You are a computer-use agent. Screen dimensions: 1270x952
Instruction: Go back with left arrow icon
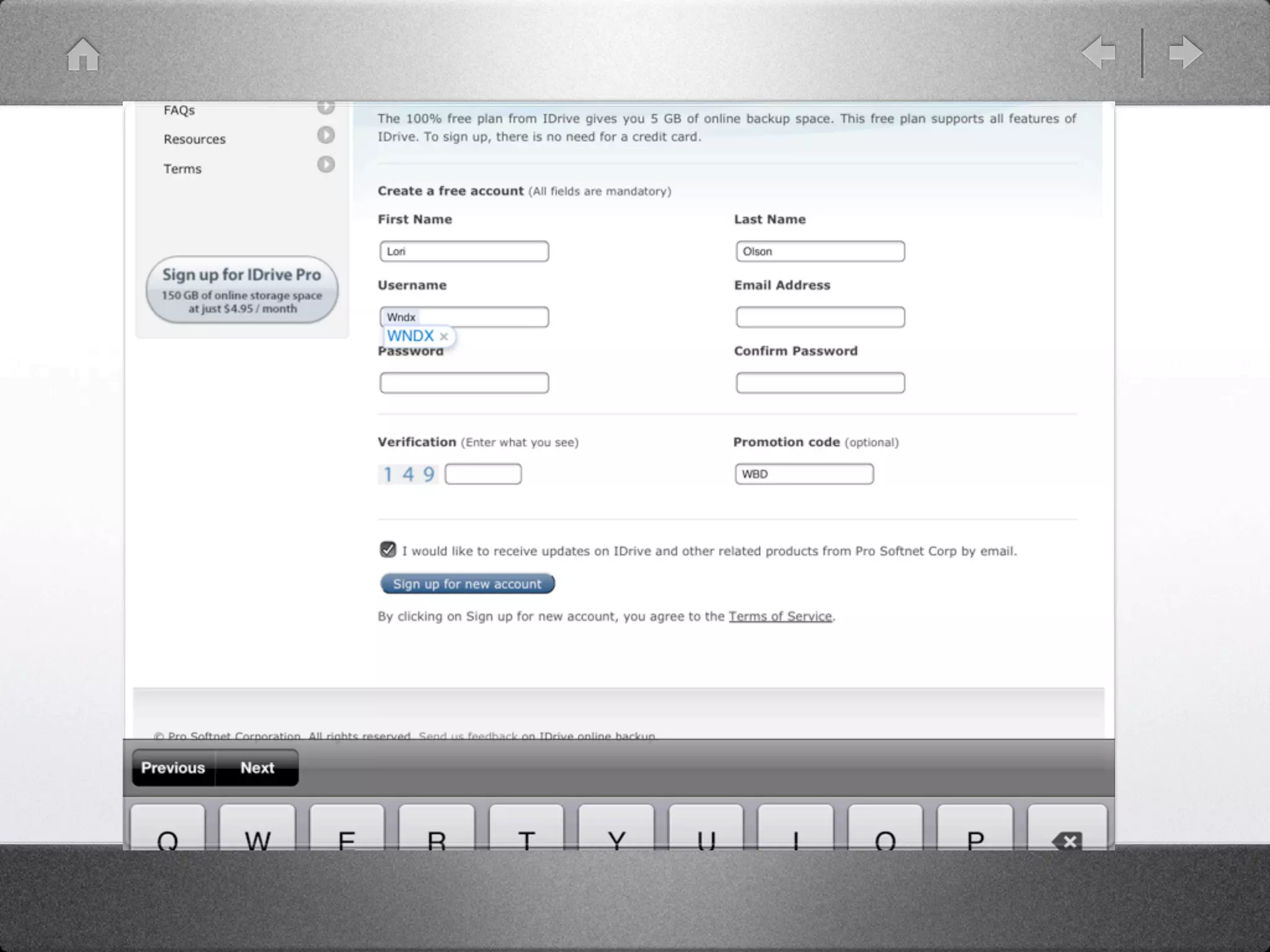click(1099, 53)
